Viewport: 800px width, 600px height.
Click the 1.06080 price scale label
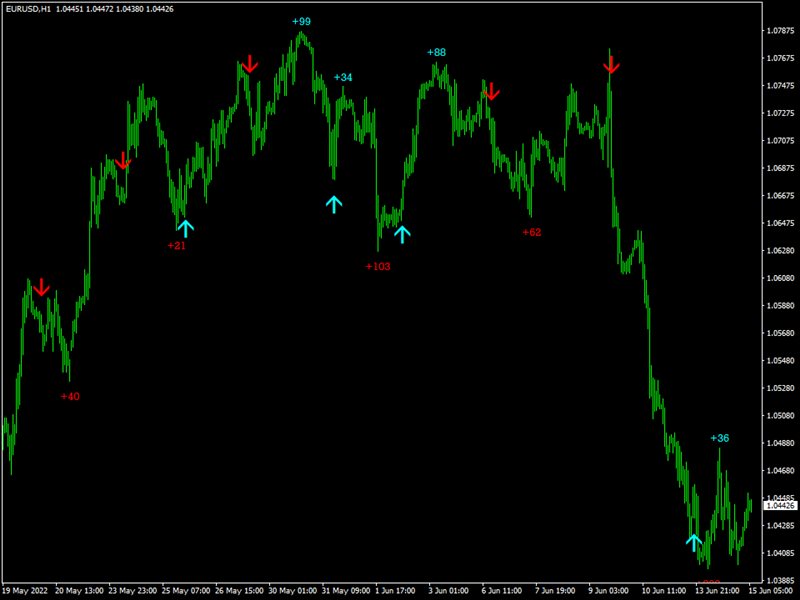tap(781, 278)
